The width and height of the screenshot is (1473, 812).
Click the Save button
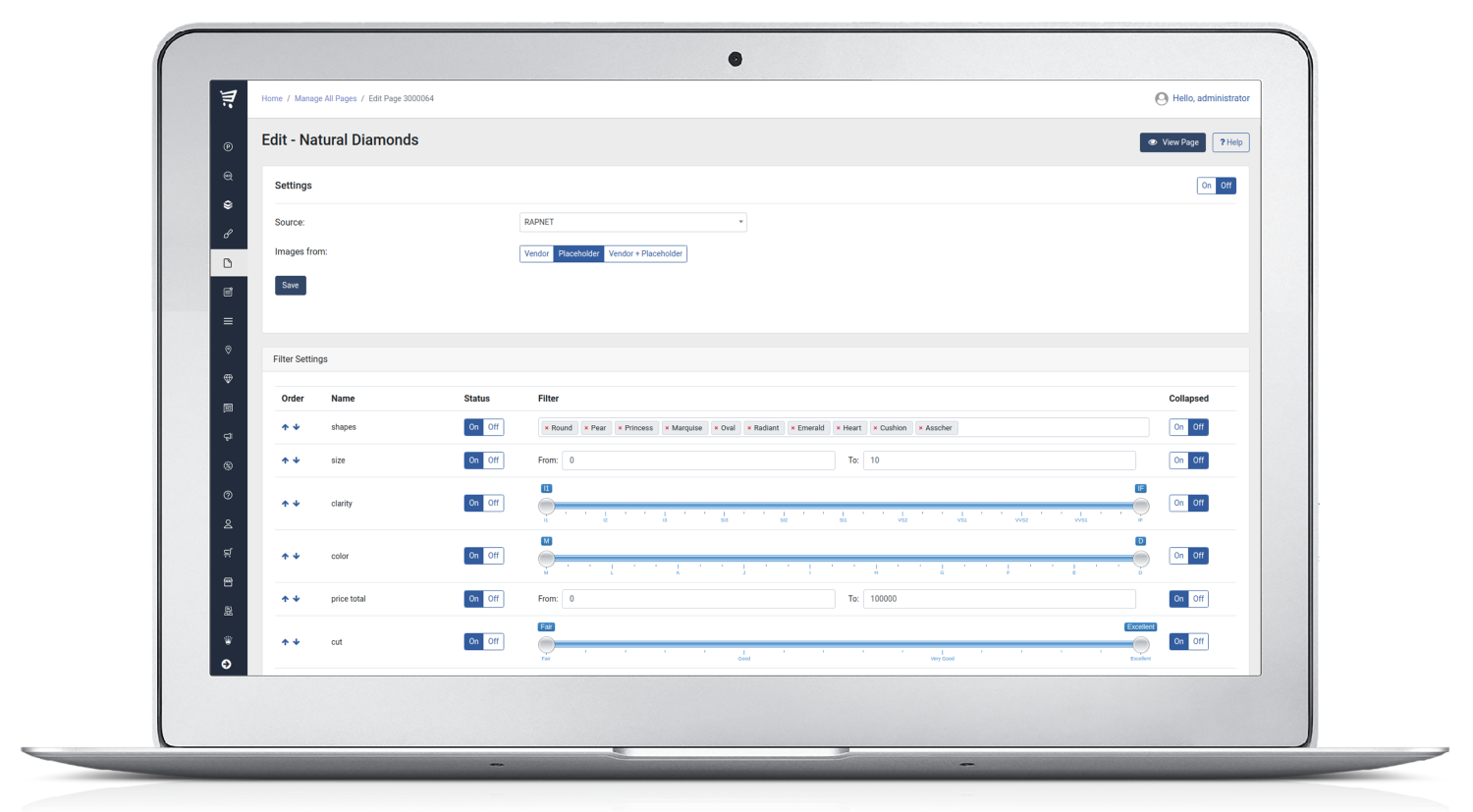coord(291,286)
